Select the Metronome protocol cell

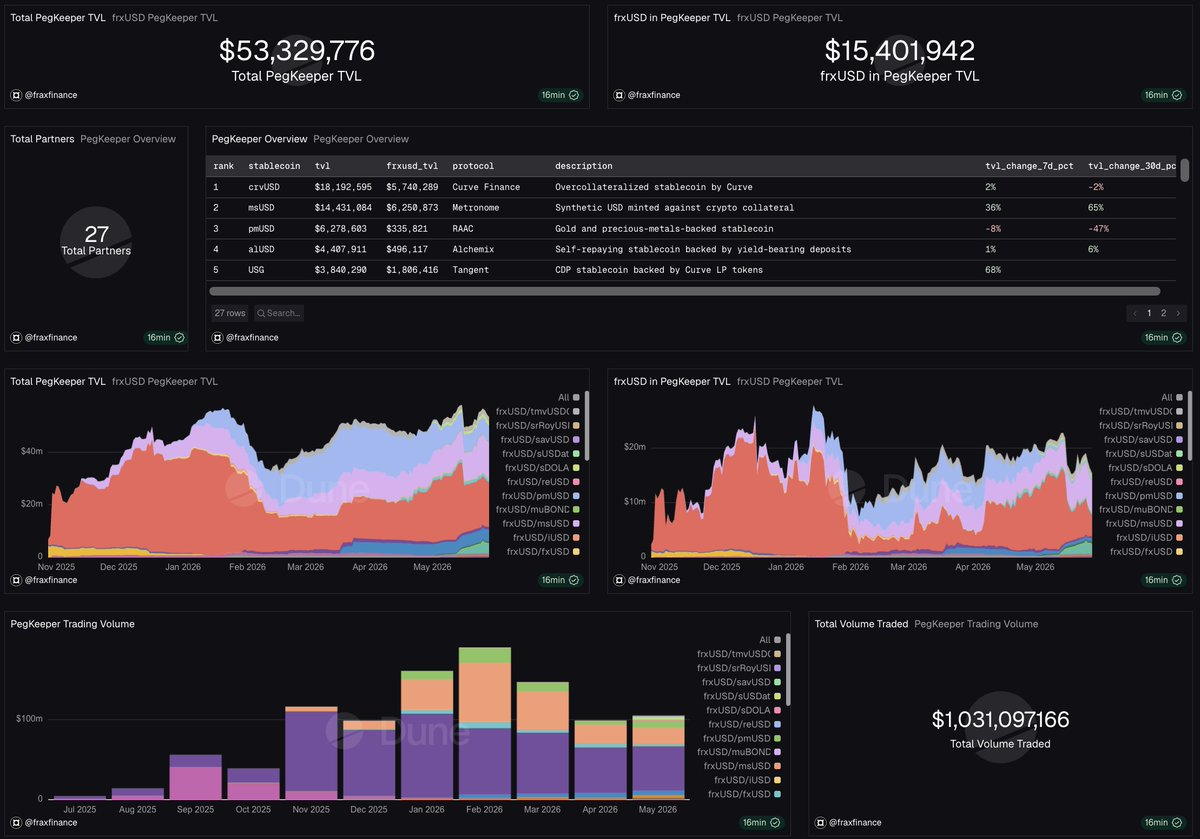coord(476,207)
